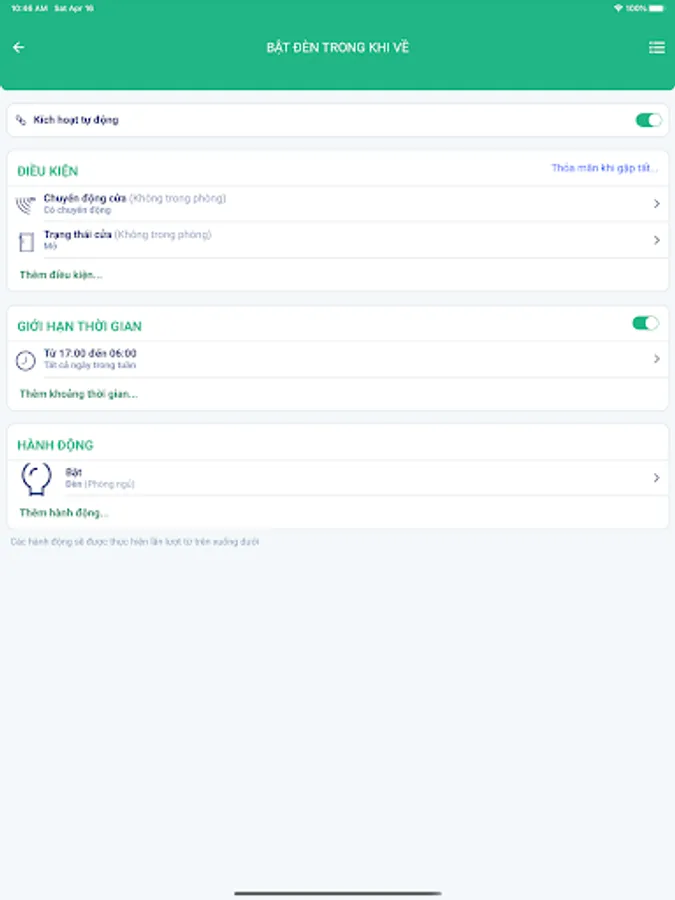Select the Điều Kiện section header

point(47,170)
